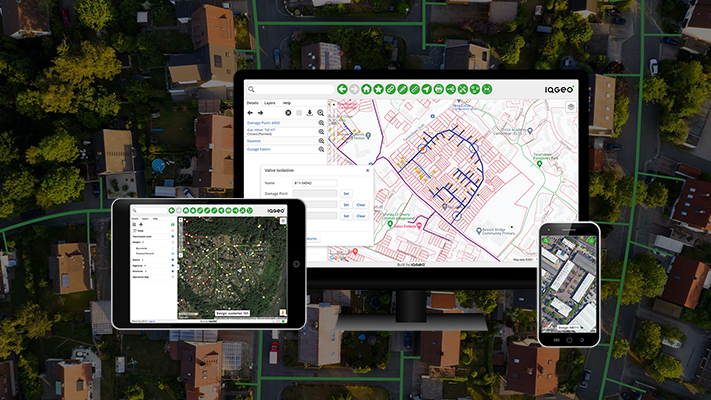Switch to the Layers tab on monitor
This screenshot has height=400, width=711.
(269, 103)
